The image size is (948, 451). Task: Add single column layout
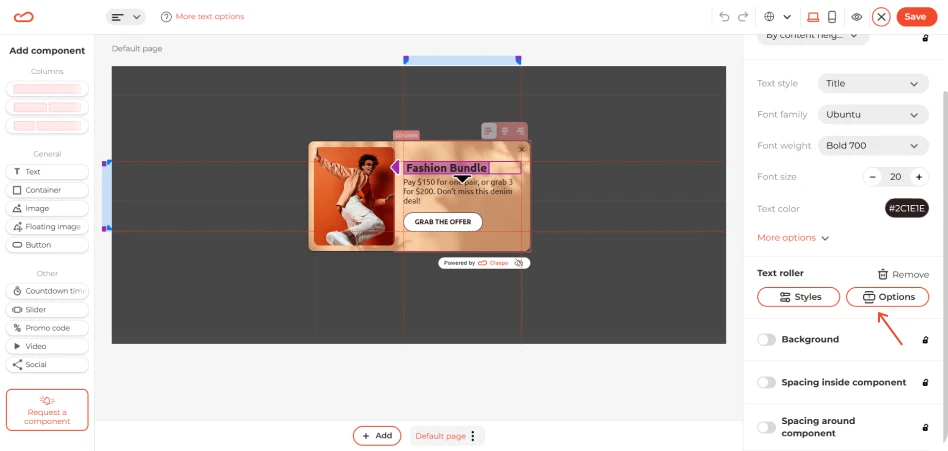point(47,89)
